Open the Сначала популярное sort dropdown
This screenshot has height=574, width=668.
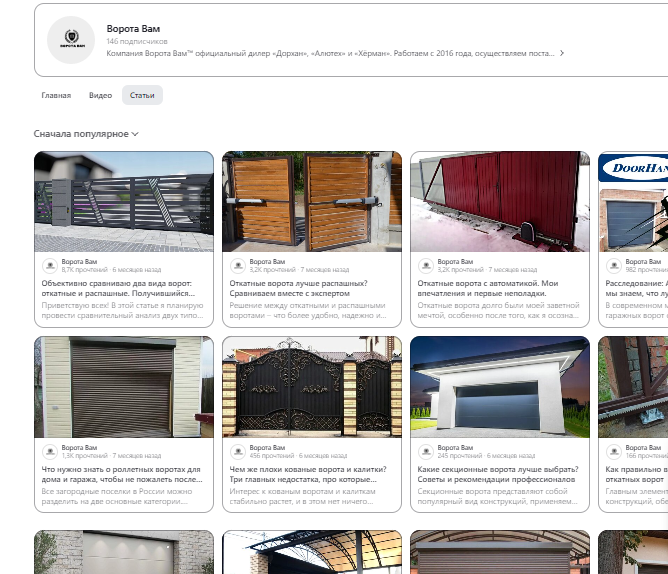click(86, 134)
